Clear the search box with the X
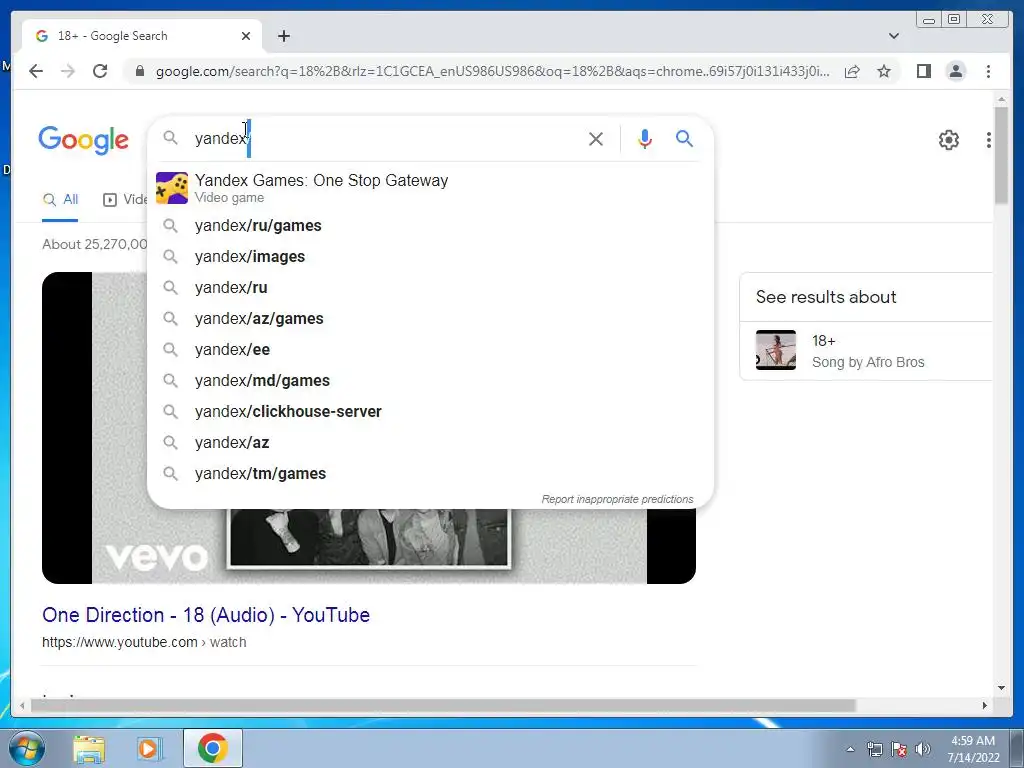The image size is (1024, 768). [596, 138]
